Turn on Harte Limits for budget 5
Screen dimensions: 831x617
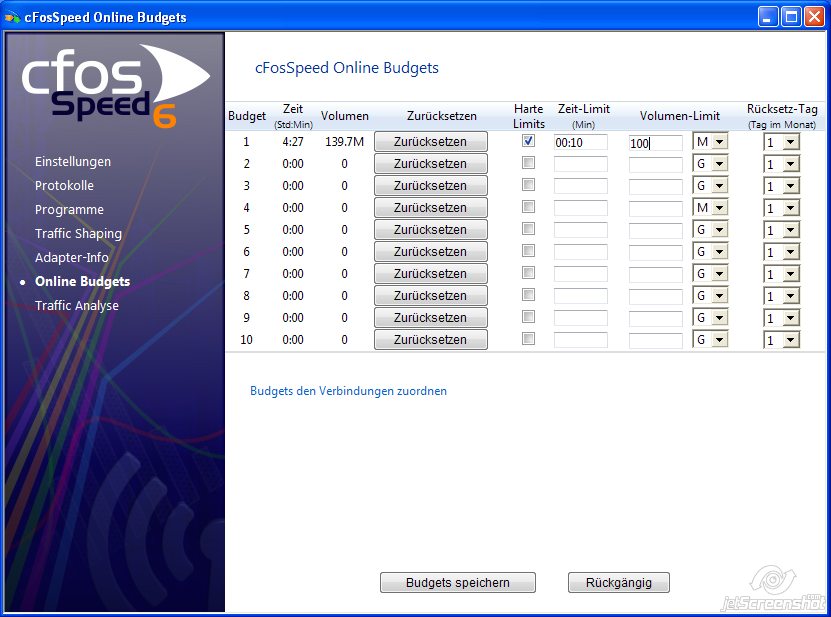[x=528, y=229]
